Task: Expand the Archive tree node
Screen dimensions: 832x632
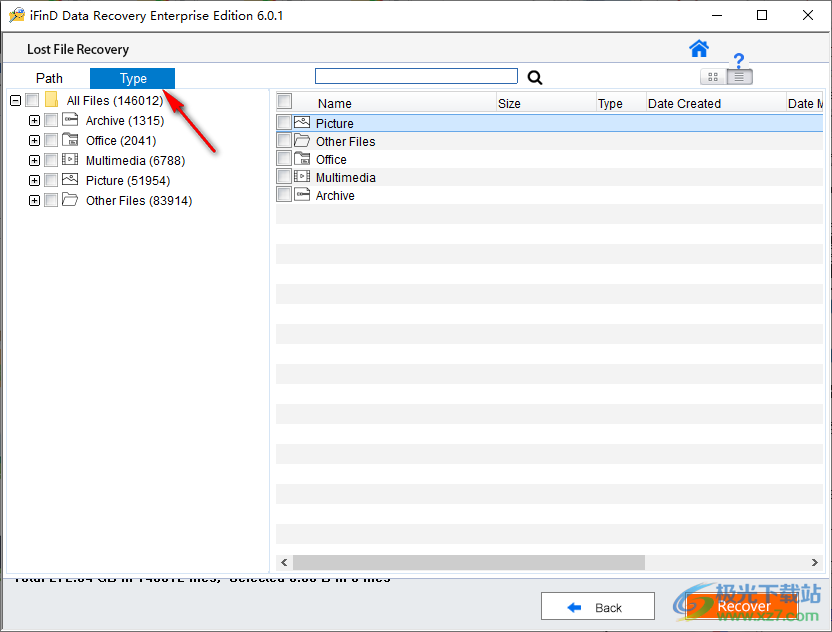Action: click(34, 119)
